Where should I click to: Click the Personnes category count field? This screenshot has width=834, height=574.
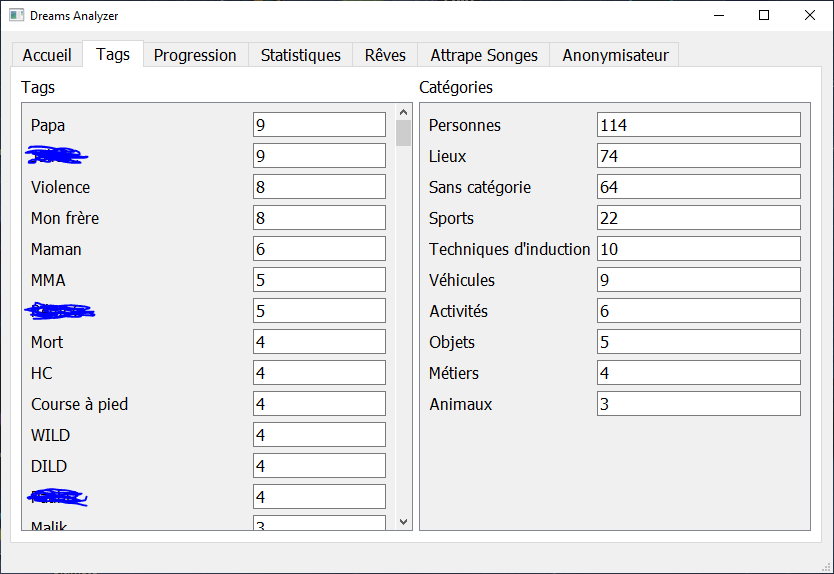click(698, 125)
